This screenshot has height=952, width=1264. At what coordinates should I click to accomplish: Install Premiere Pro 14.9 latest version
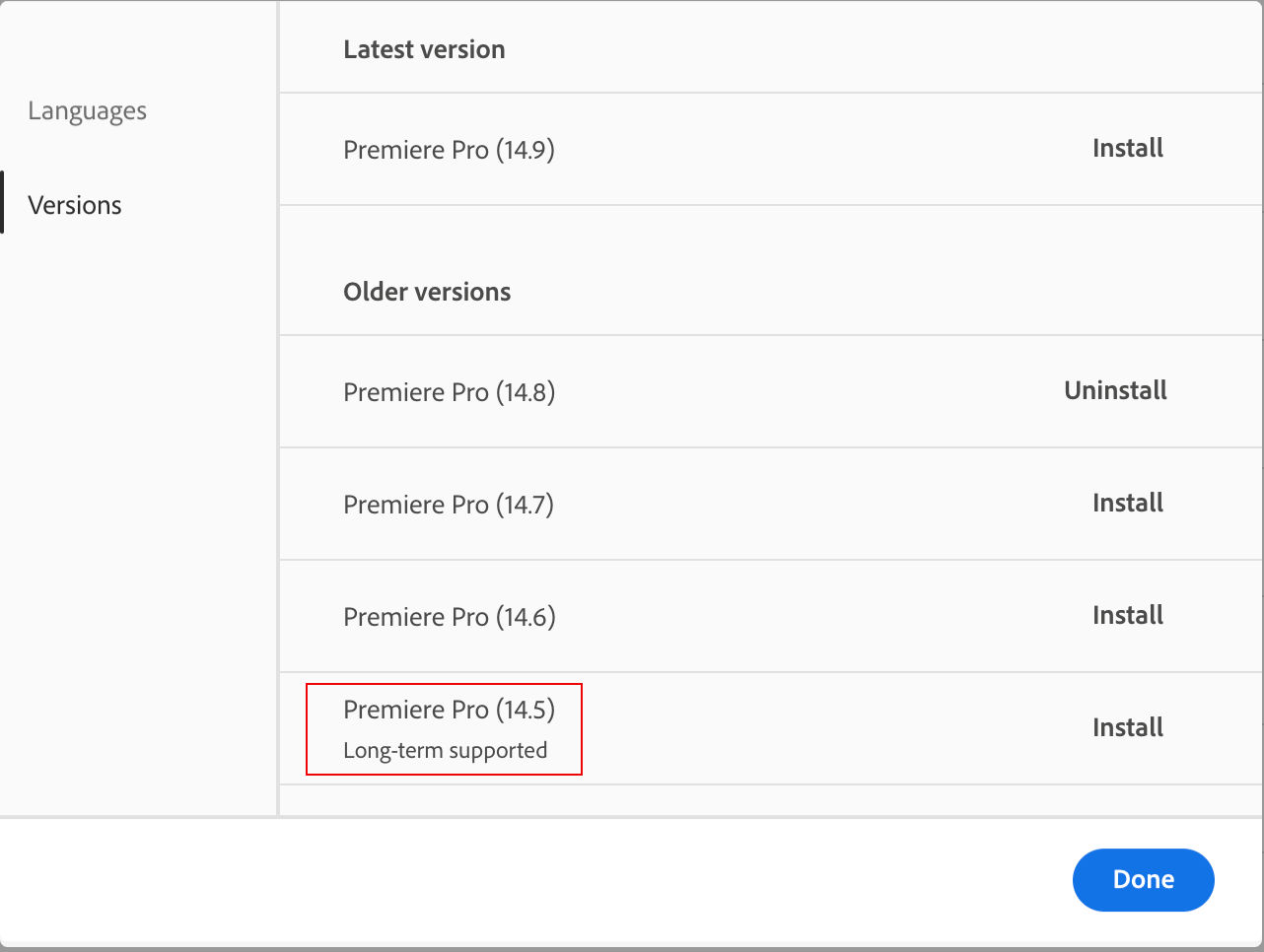pyautogui.click(x=1127, y=149)
